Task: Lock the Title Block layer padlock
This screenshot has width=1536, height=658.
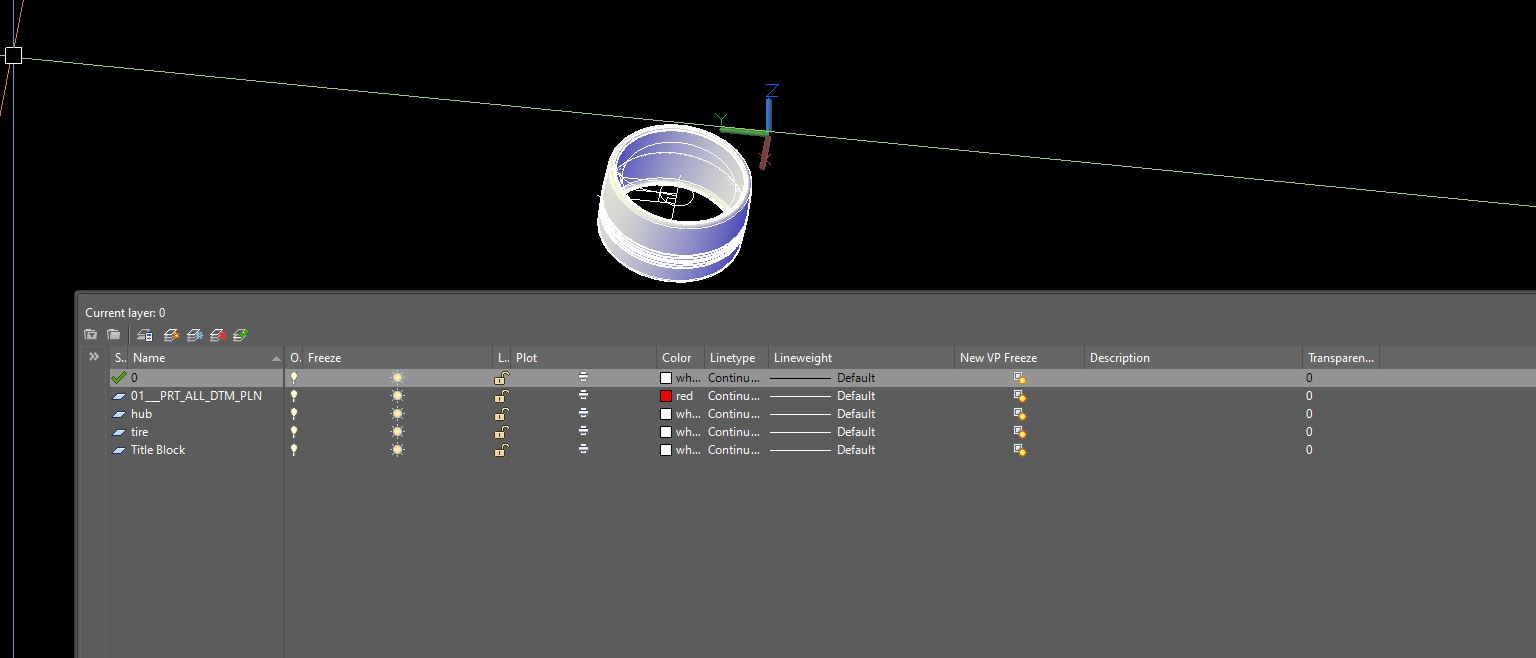Action: [501, 449]
